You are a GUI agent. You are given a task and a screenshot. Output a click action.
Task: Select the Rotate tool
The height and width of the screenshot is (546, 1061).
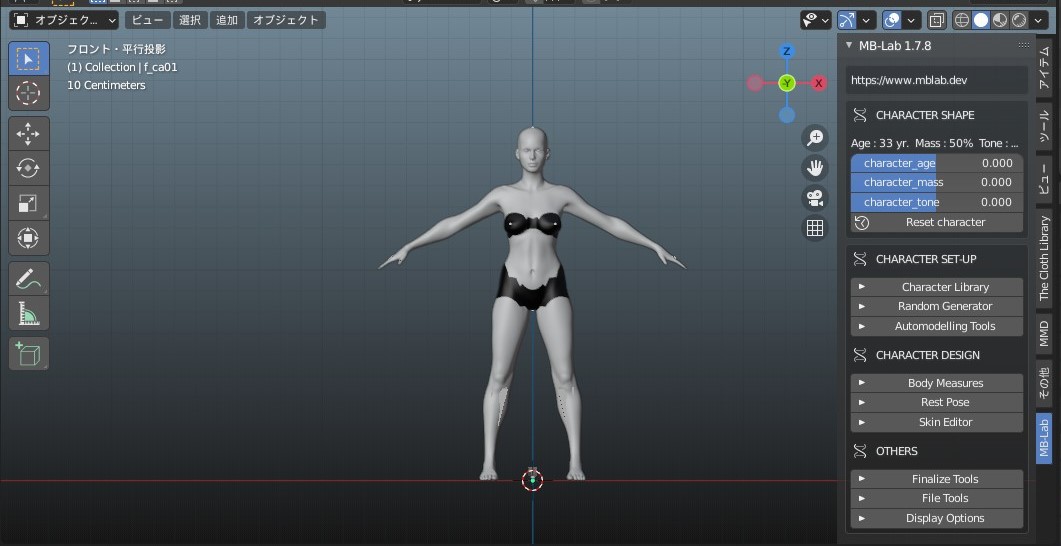pyautogui.click(x=28, y=168)
